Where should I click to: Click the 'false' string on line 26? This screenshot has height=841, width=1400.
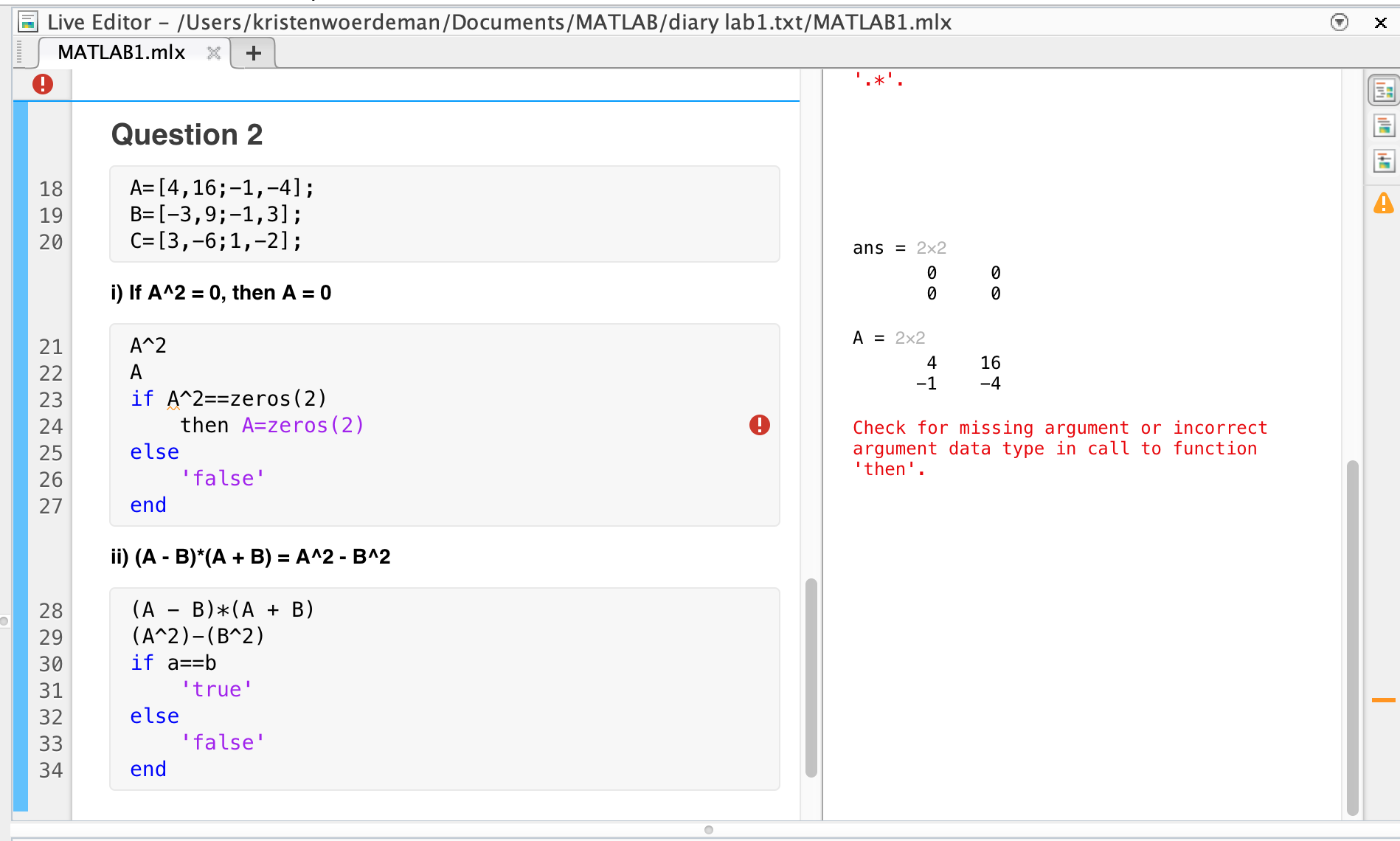(223, 479)
